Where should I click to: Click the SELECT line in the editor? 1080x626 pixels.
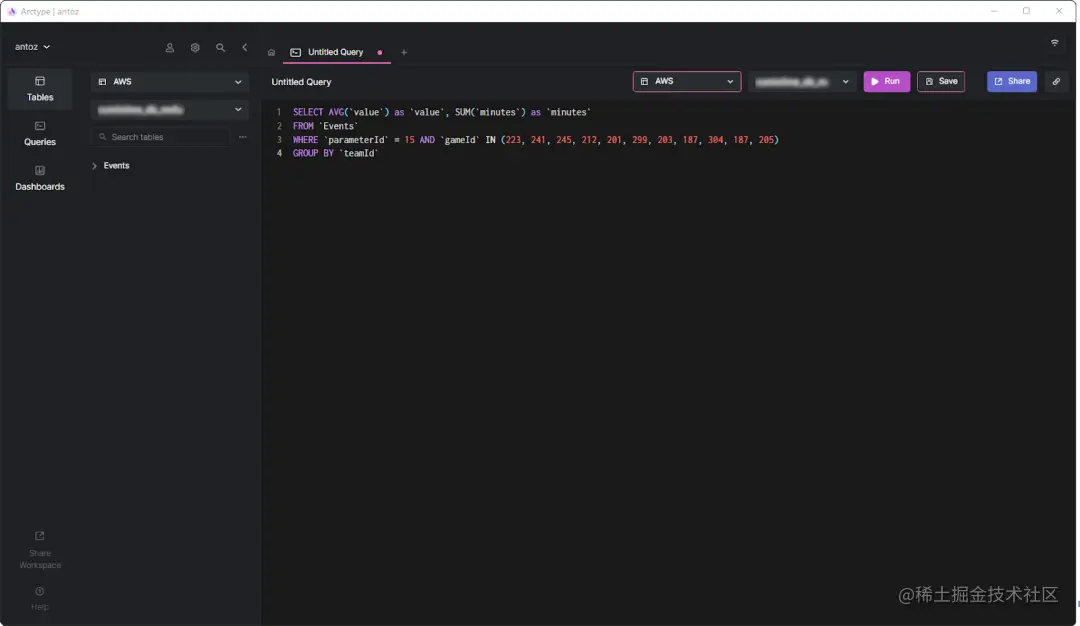pyautogui.click(x=442, y=112)
